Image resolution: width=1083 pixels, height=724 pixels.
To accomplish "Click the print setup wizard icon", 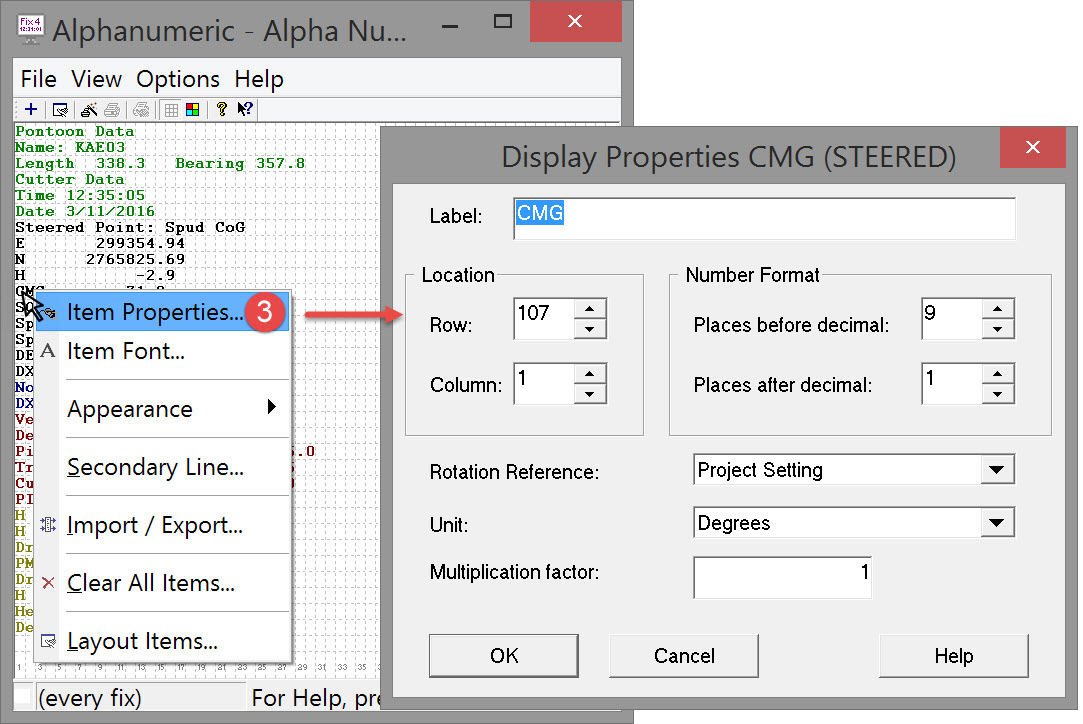I will [89, 109].
